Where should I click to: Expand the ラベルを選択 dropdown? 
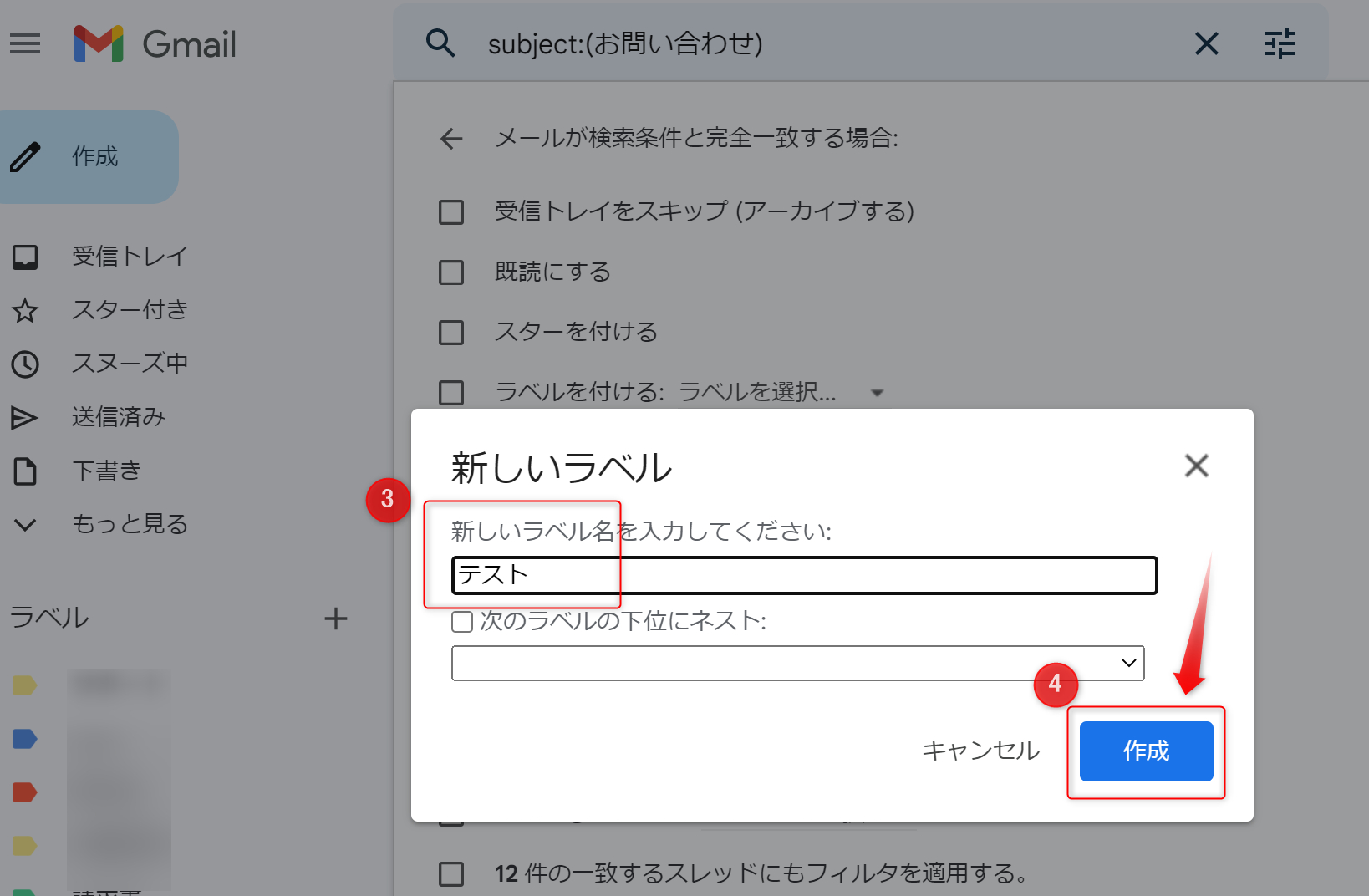(877, 392)
